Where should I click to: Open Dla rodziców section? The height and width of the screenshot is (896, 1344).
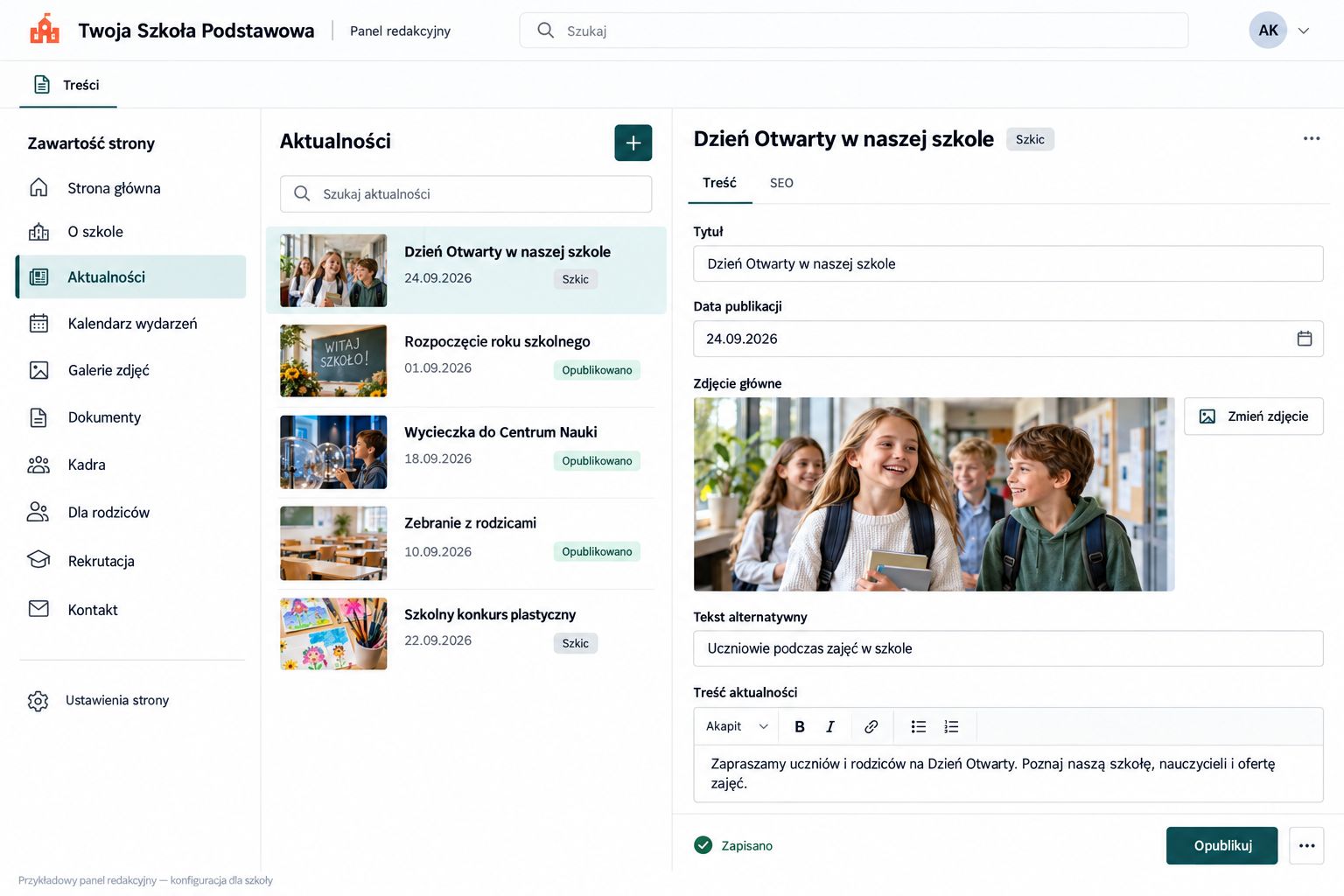(x=131, y=513)
